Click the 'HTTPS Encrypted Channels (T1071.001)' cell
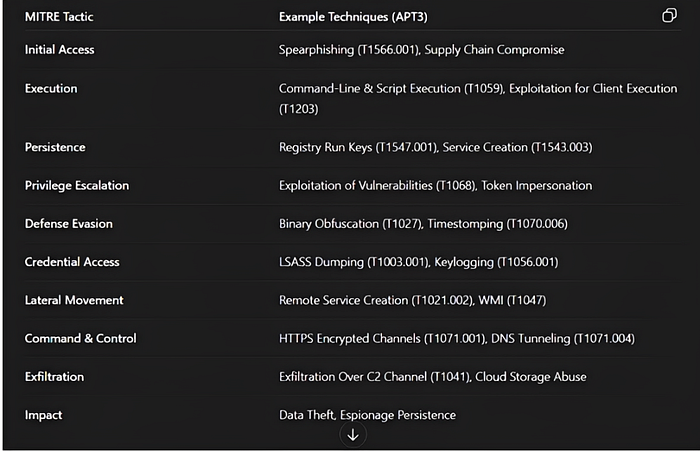This screenshot has width=700, height=451. point(457,338)
